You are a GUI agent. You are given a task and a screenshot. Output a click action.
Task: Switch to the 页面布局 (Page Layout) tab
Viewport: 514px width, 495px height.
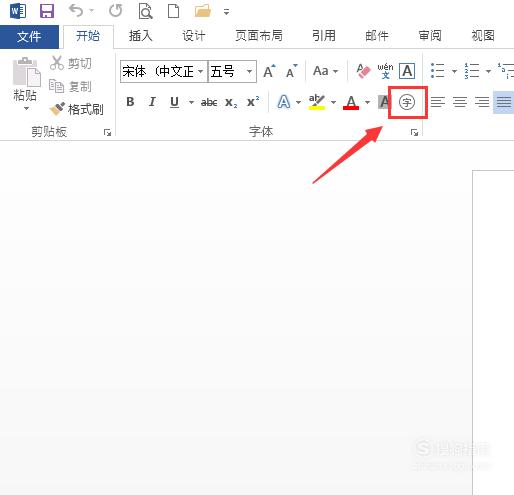259,36
